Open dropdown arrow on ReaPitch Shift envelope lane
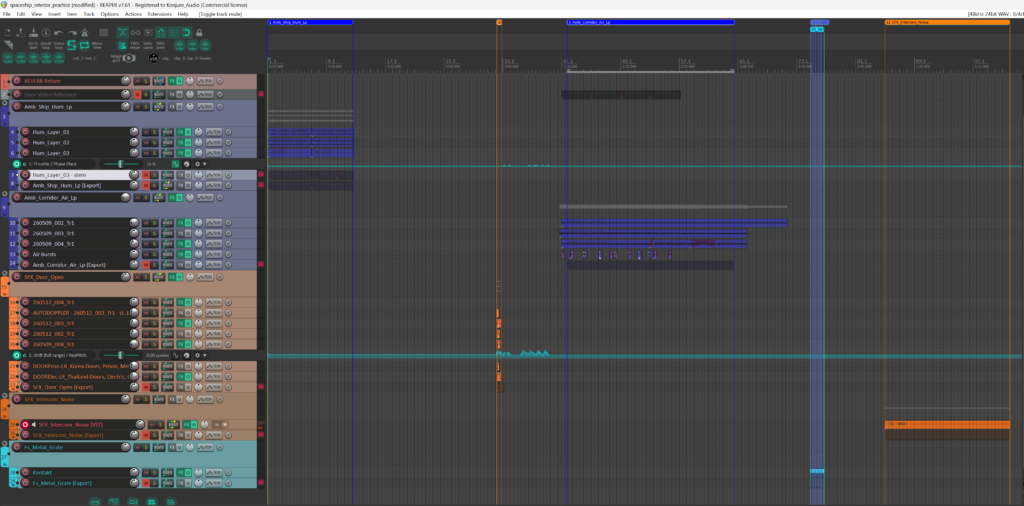The image size is (1024, 506). [204, 355]
